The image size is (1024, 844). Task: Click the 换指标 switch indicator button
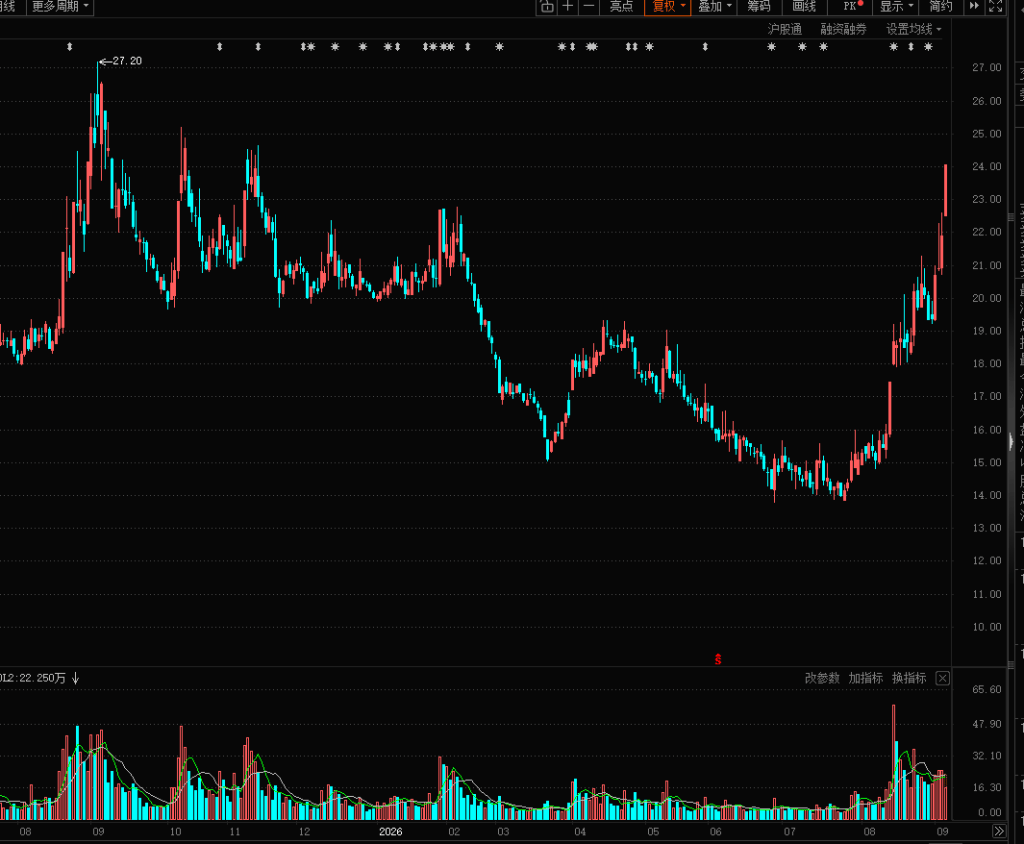click(909, 678)
